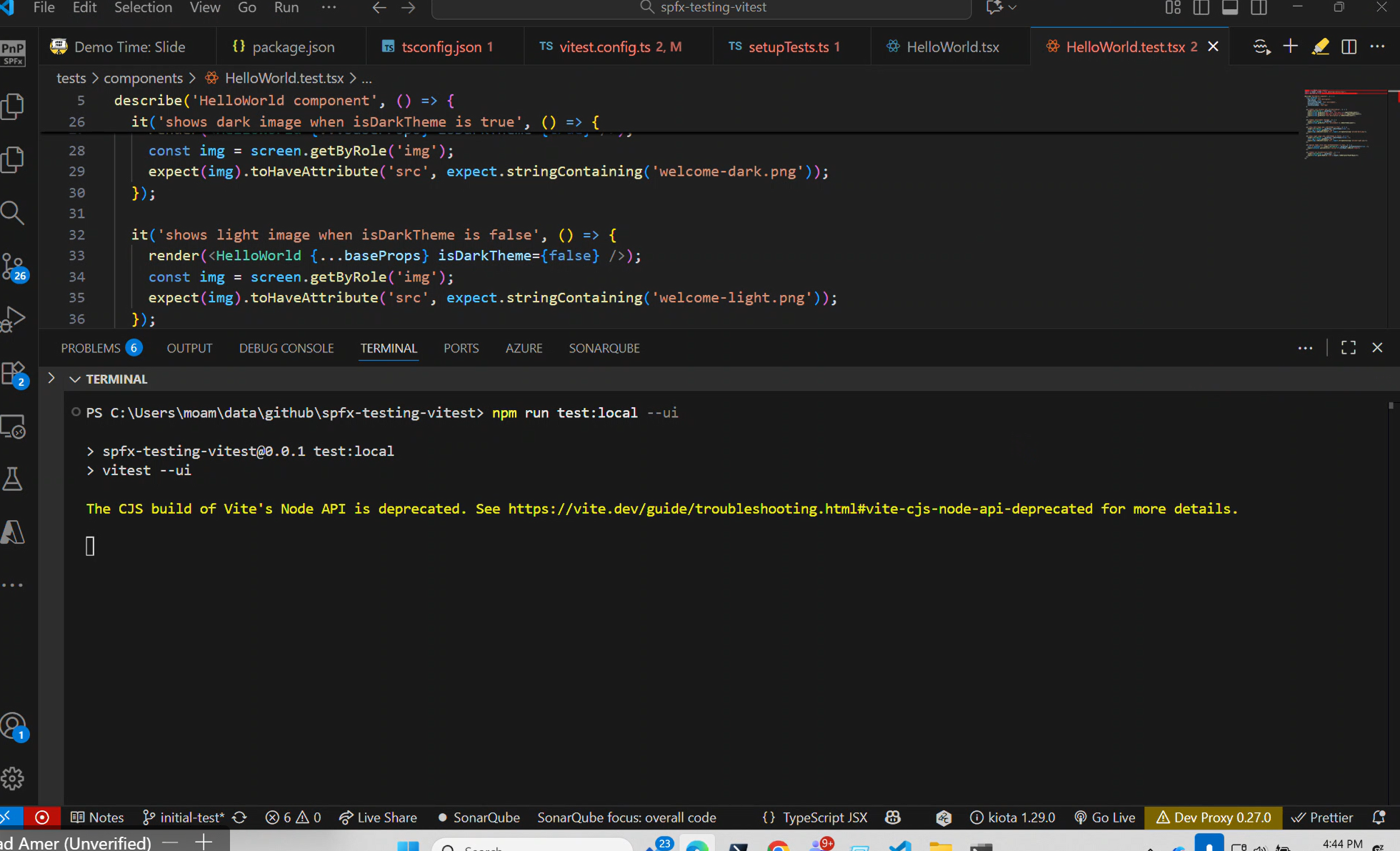Screen dimensions: 1400x851
Task: Open Testing flask icon view
Action: tap(13, 479)
